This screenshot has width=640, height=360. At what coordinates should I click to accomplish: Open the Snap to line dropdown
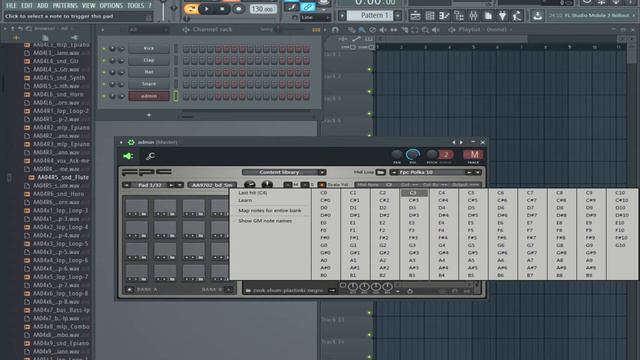tap(316, 17)
